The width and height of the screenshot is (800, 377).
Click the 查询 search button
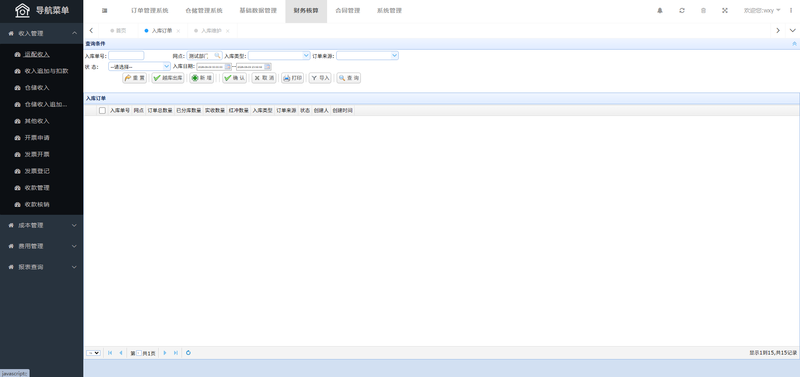click(x=348, y=78)
